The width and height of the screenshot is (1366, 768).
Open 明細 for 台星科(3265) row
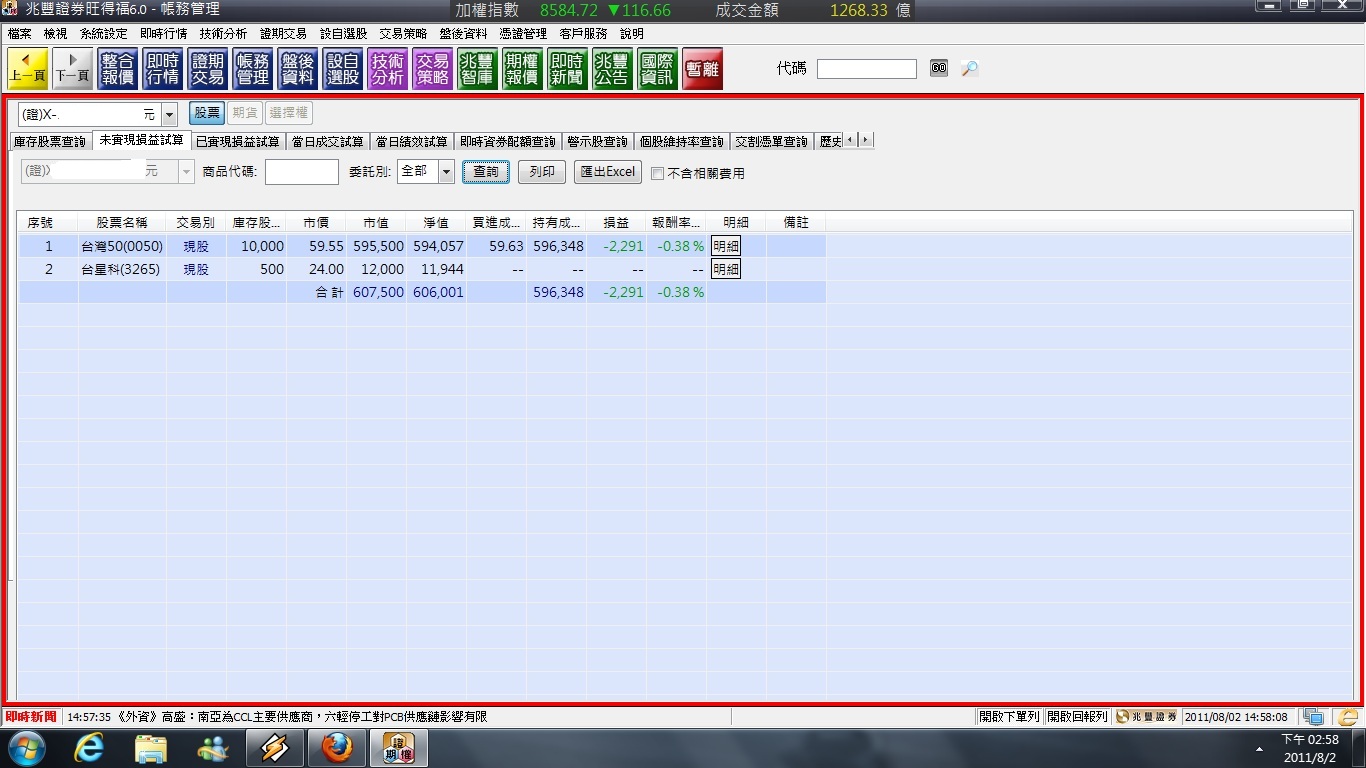coord(726,269)
